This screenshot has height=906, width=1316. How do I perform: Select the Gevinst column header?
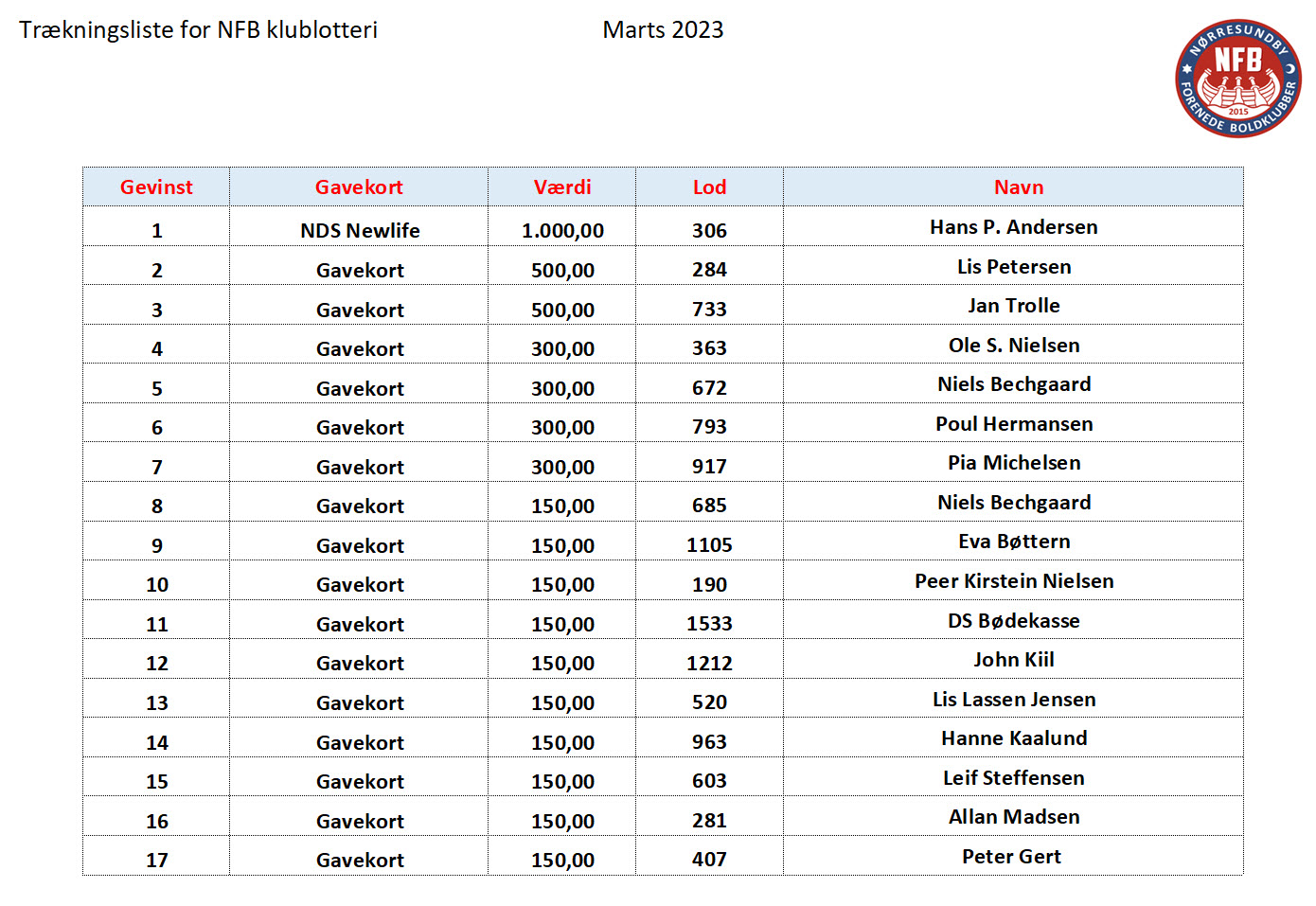156,187
